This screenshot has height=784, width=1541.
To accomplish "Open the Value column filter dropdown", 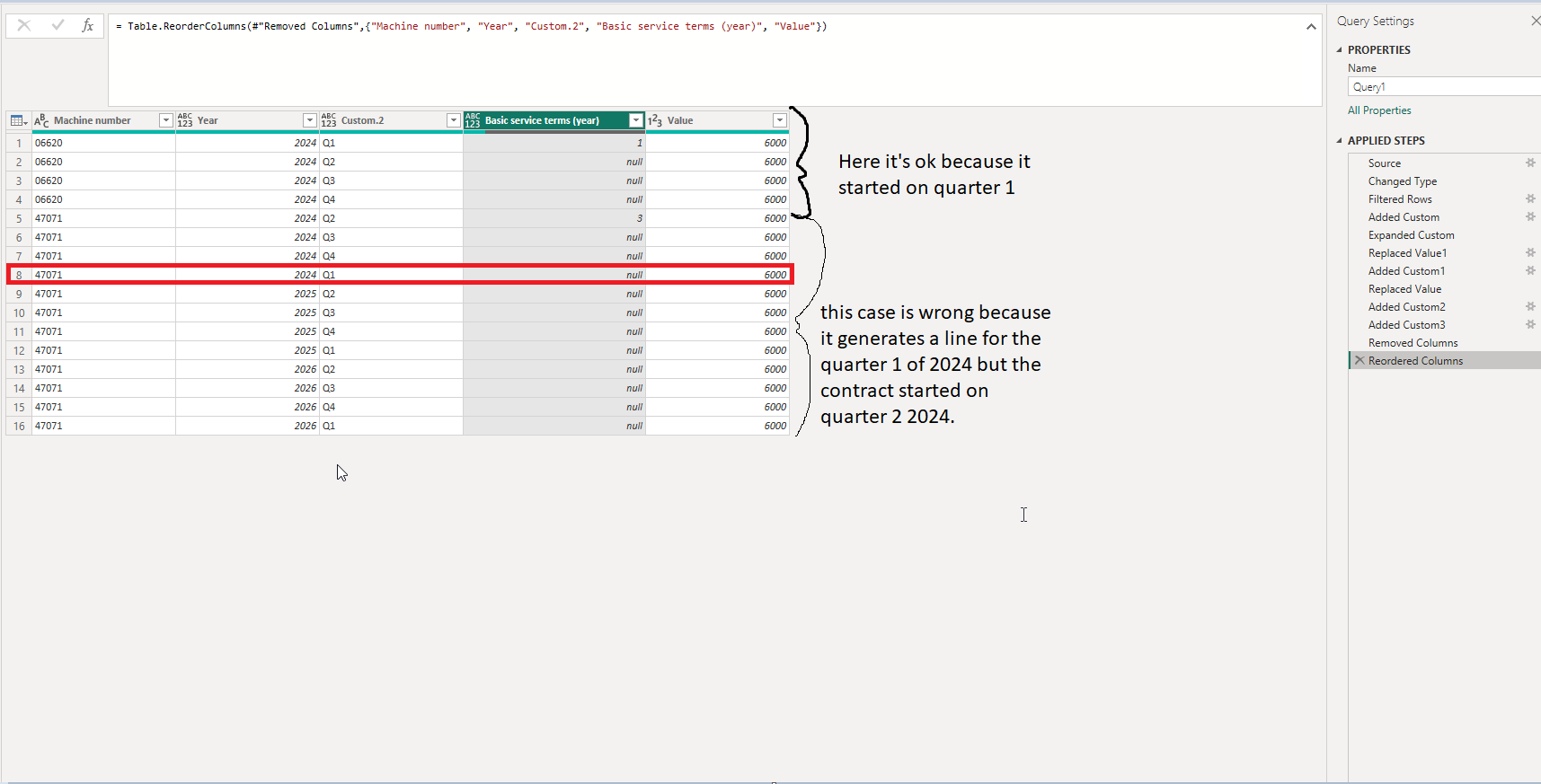I will click(x=779, y=120).
